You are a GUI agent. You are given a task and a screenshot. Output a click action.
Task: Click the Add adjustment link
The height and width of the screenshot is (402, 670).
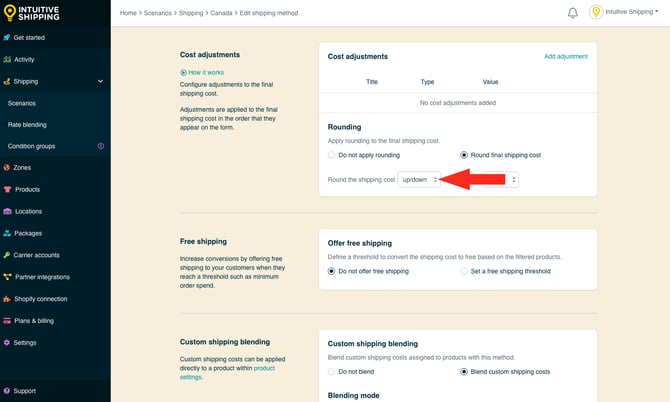coord(565,57)
